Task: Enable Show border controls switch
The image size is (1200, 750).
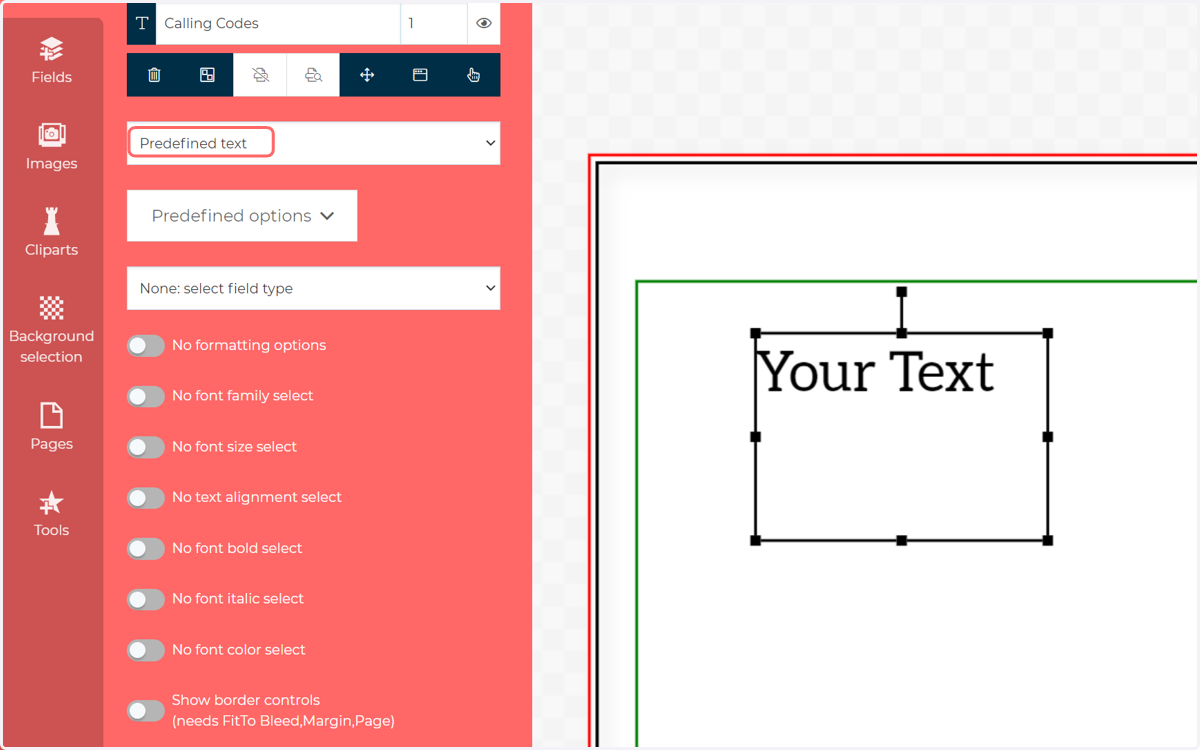Action: [x=146, y=711]
